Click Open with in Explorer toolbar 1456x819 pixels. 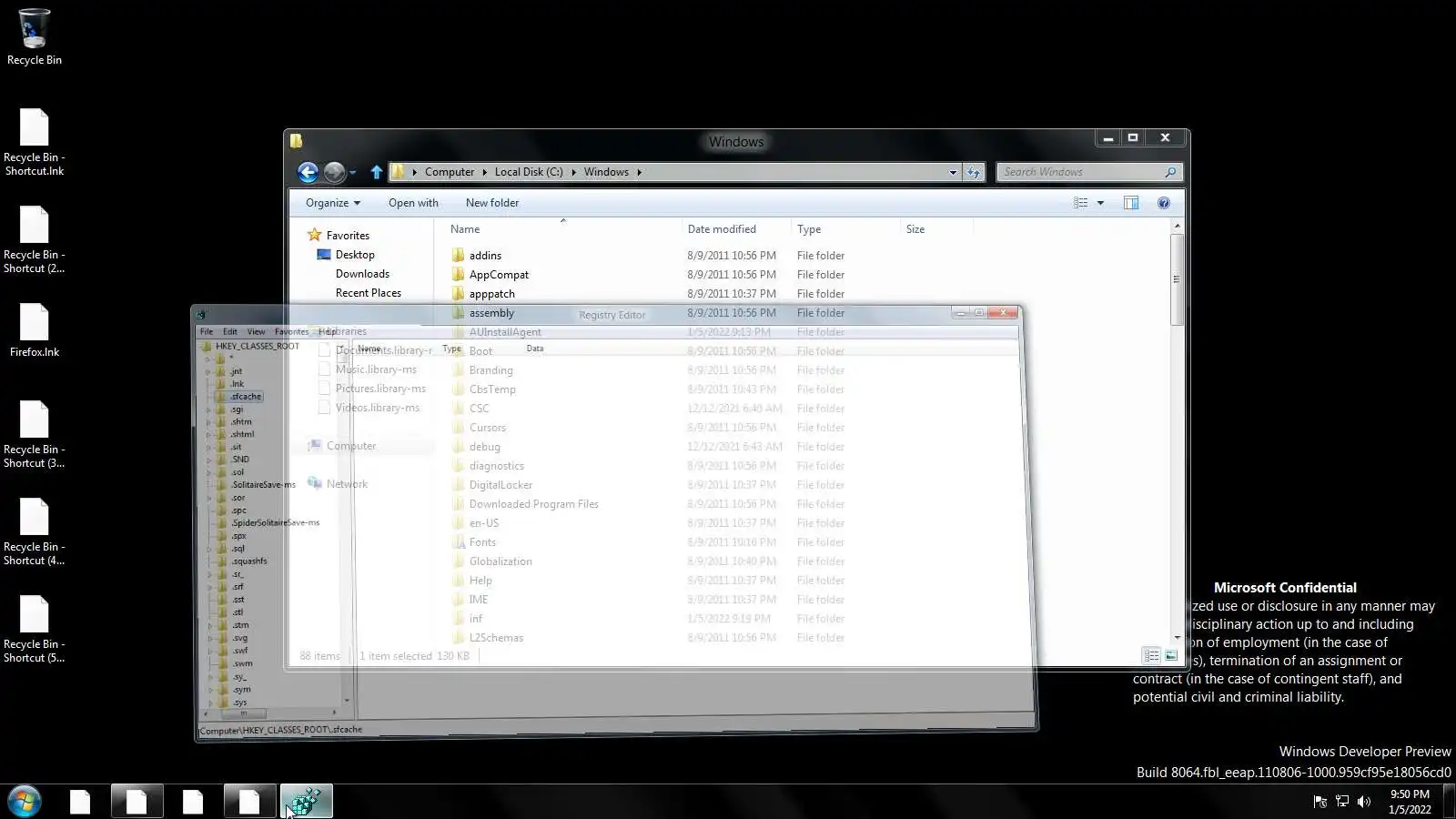tap(413, 203)
